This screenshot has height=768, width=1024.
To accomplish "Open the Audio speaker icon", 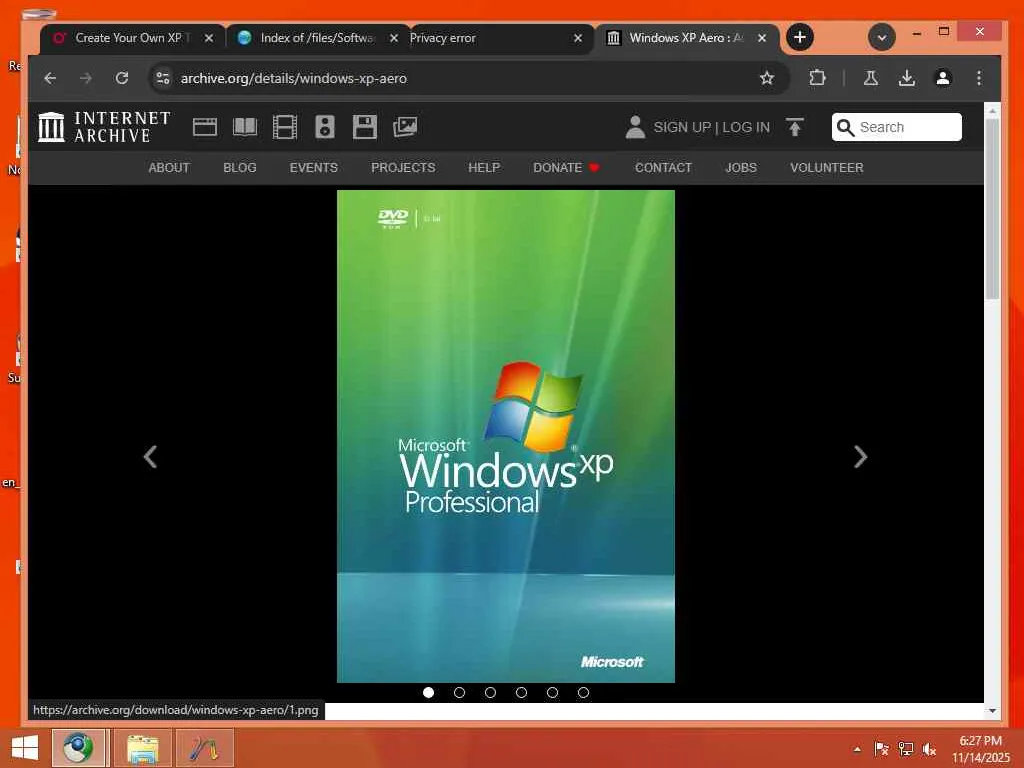I will [x=325, y=127].
